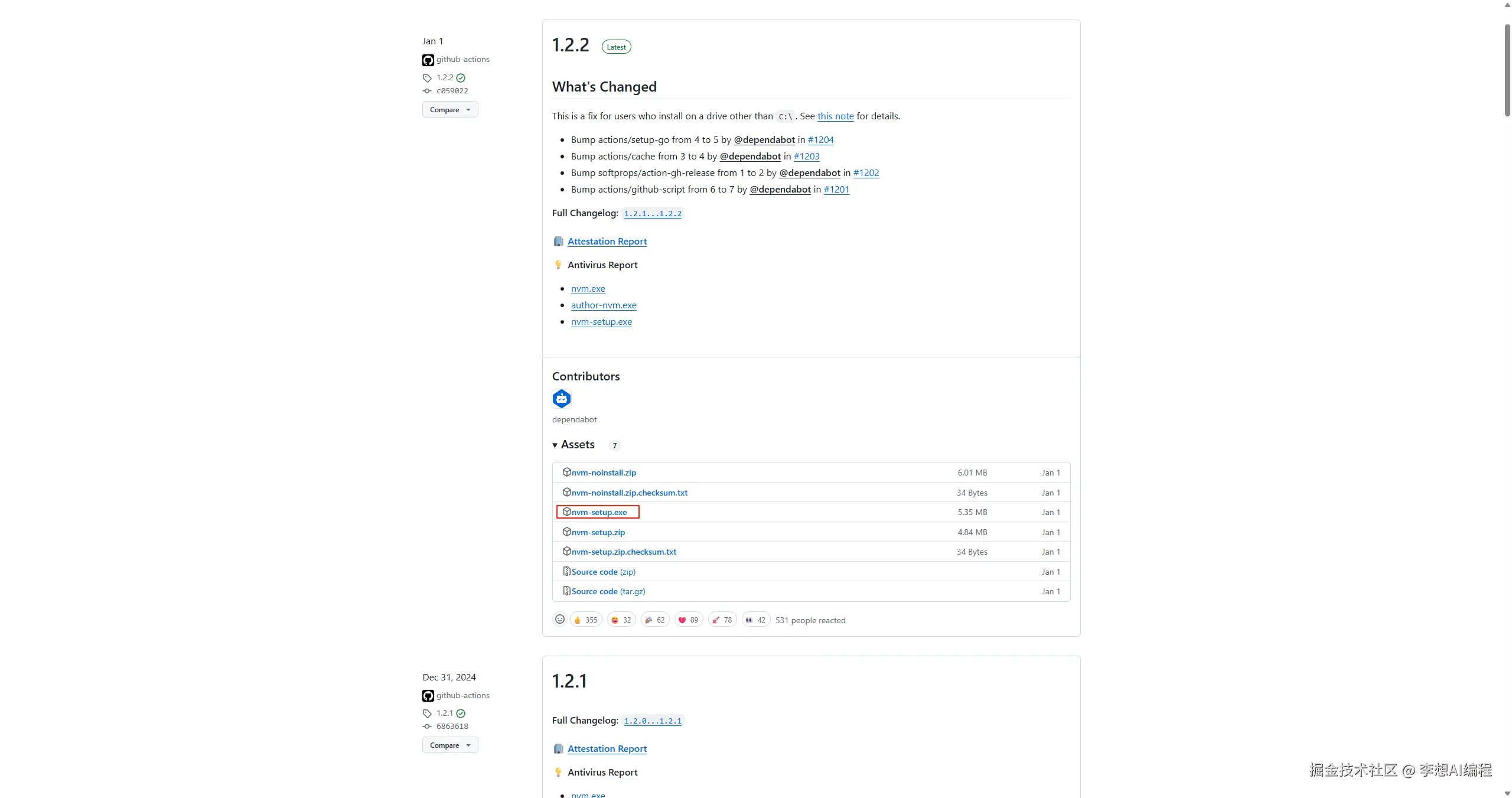Viewport: 1512px width, 798px height.
Task: Click the dependabot contributor avatar
Action: coord(562,399)
